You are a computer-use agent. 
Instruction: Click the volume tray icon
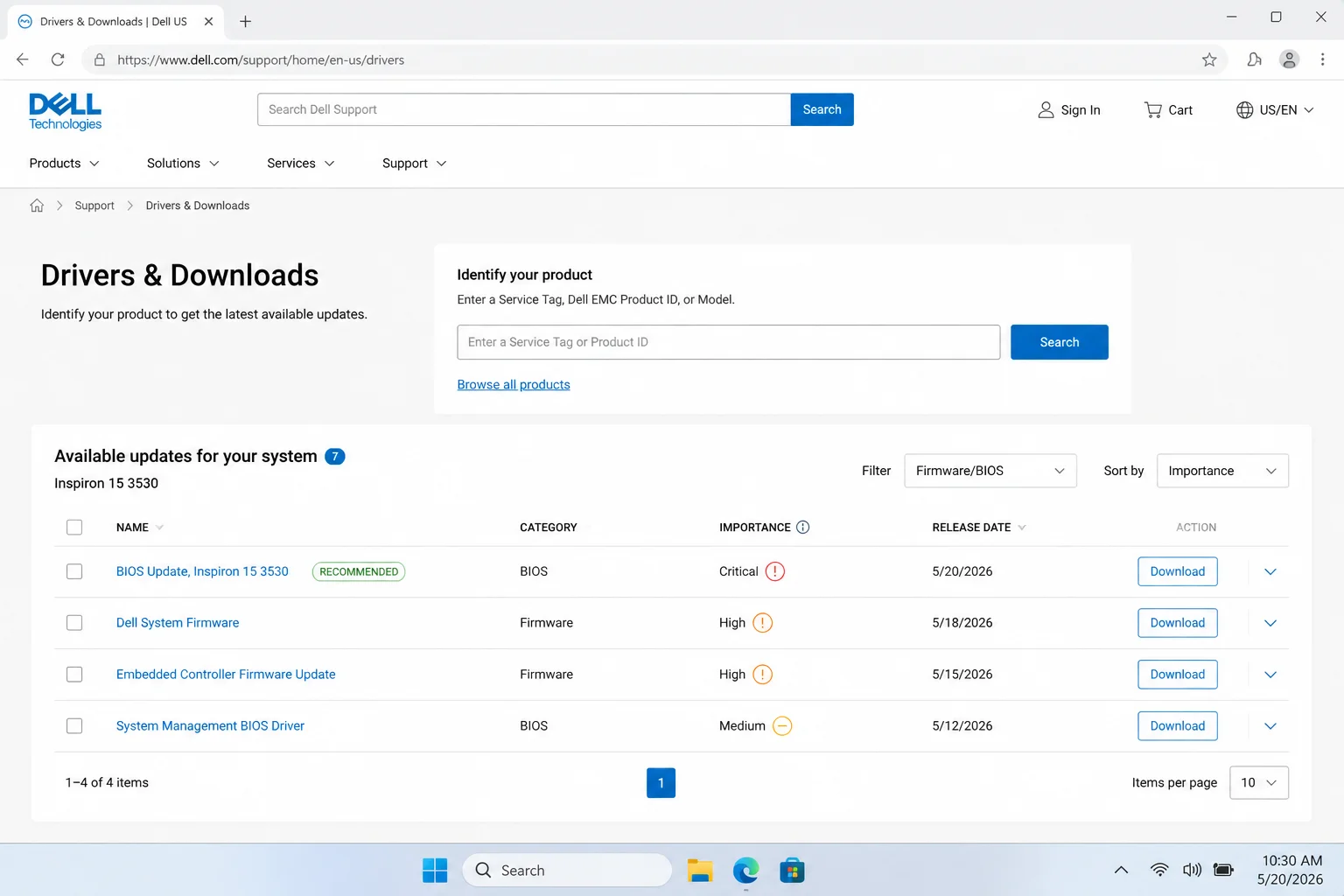pyautogui.click(x=1192, y=870)
